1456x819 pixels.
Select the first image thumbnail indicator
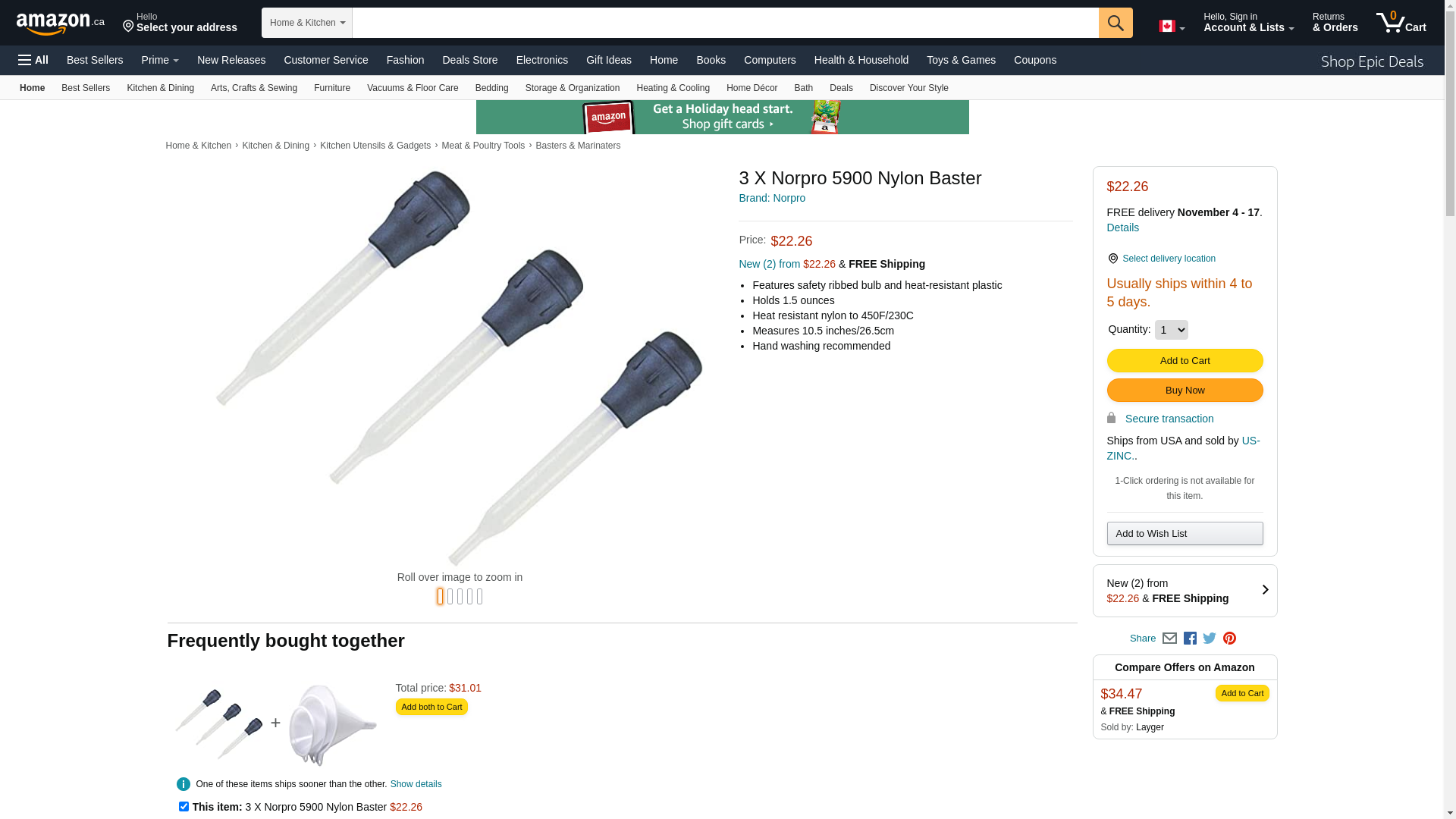(440, 597)
